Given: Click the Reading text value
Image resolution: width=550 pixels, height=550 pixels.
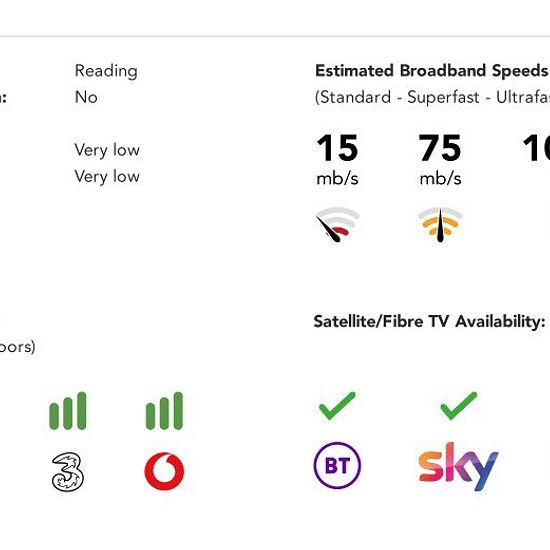Looking at the screenshot, I should pyautogui.click(x=106, y=71).
